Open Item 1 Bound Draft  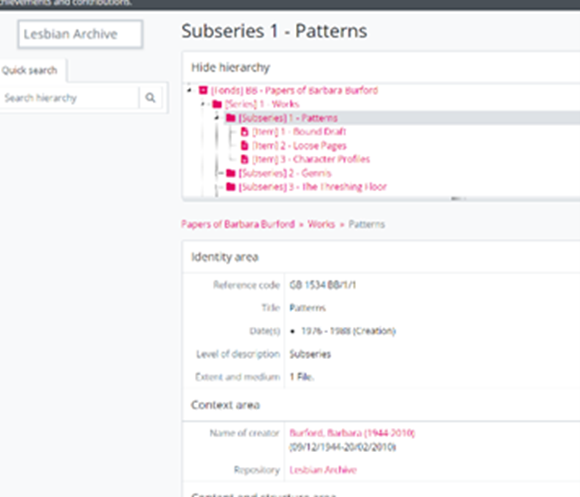click(299, 132)
